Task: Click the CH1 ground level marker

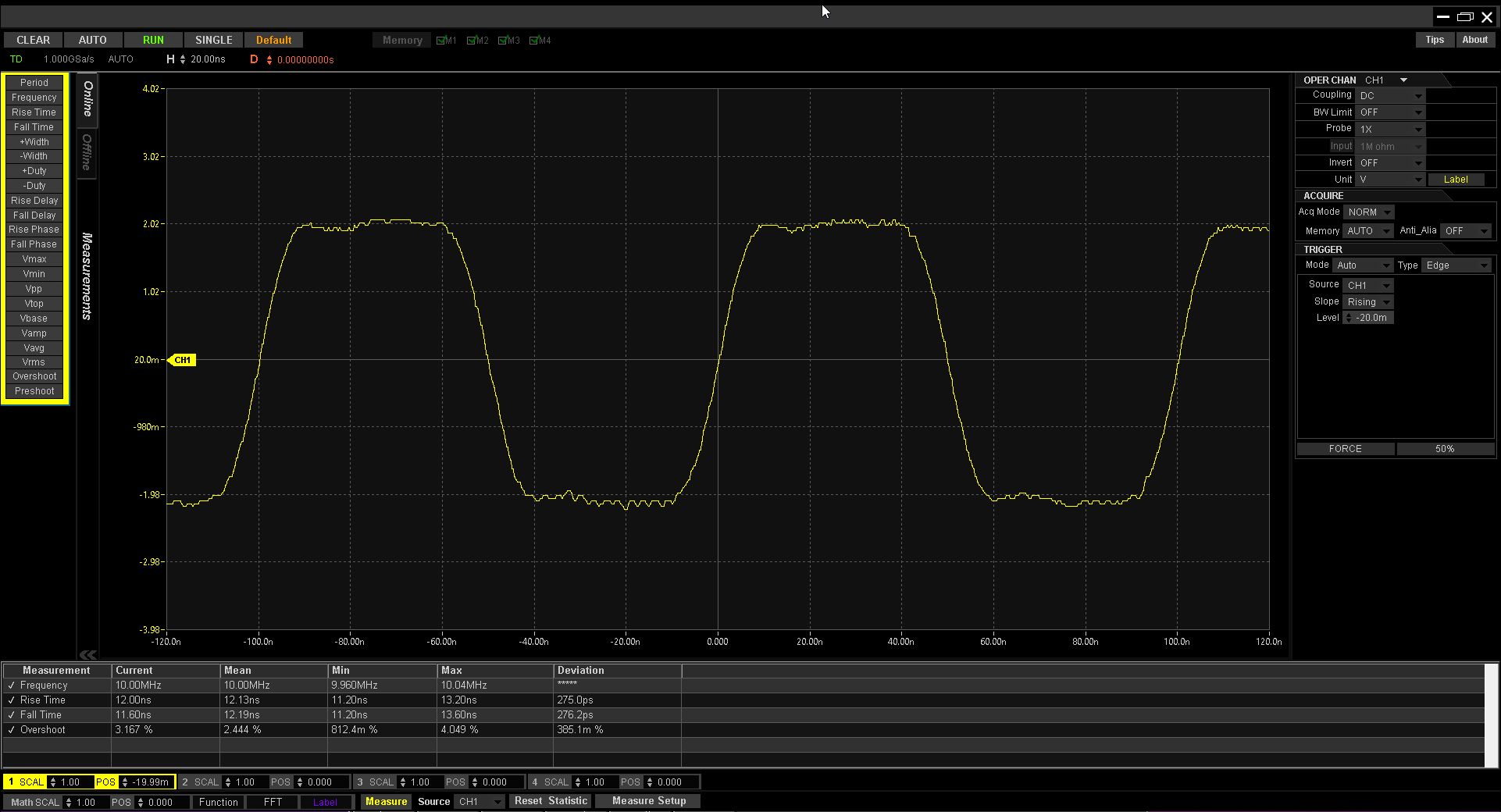Action: (182, 360)
